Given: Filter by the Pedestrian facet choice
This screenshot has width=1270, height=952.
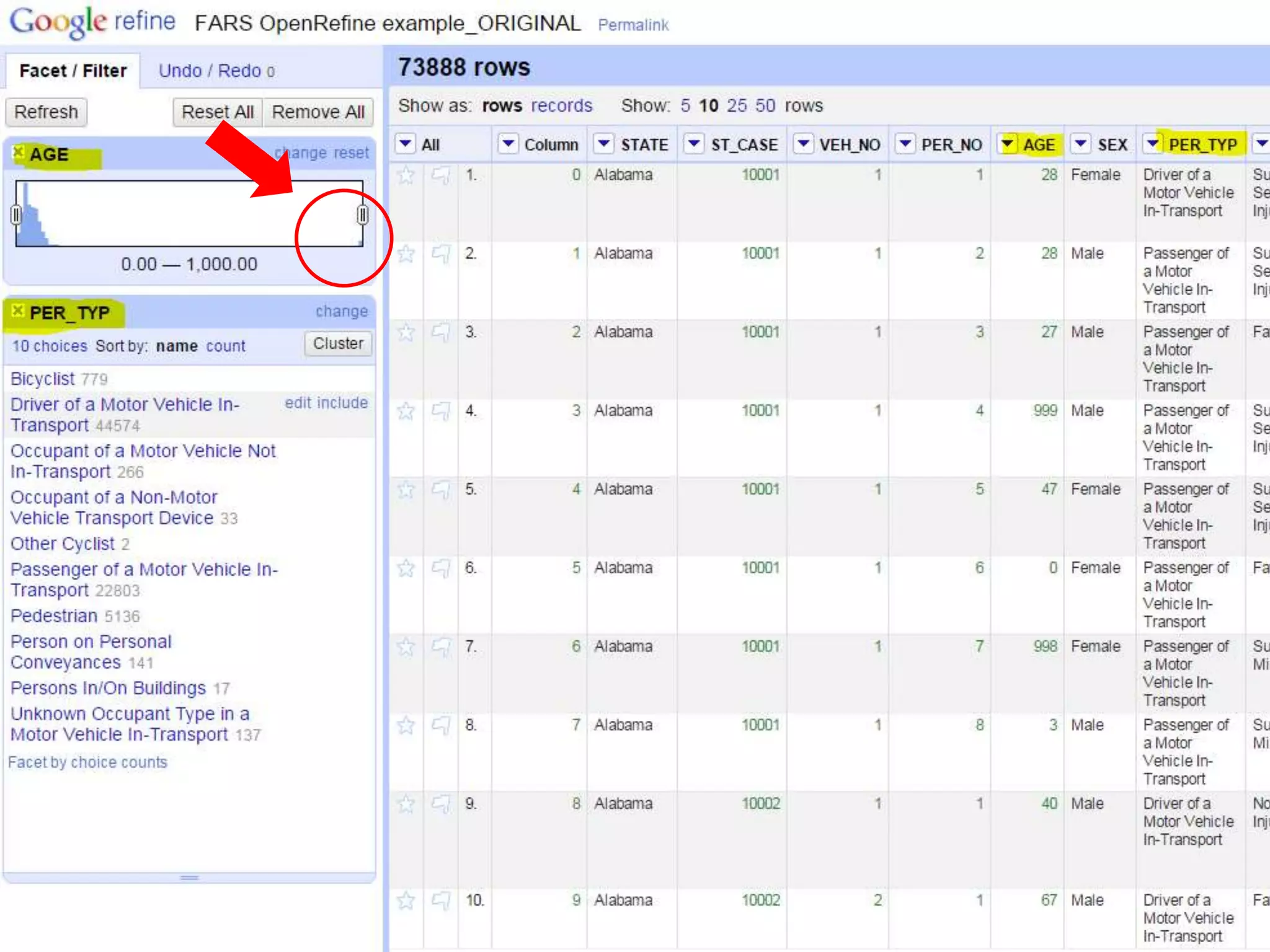Looking at the screenshot, I should point(54,616).
